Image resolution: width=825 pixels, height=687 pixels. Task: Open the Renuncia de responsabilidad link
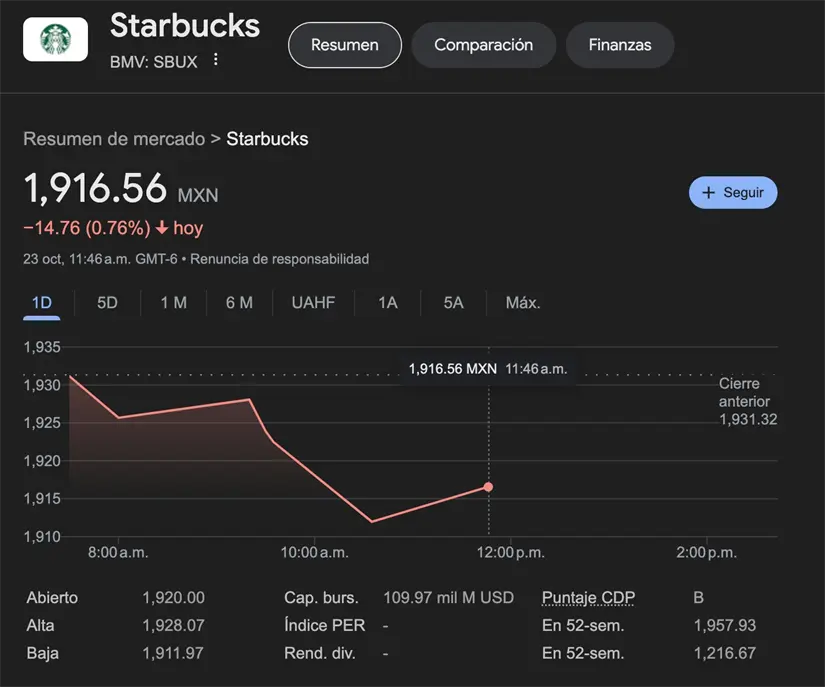tap(279, 259)
